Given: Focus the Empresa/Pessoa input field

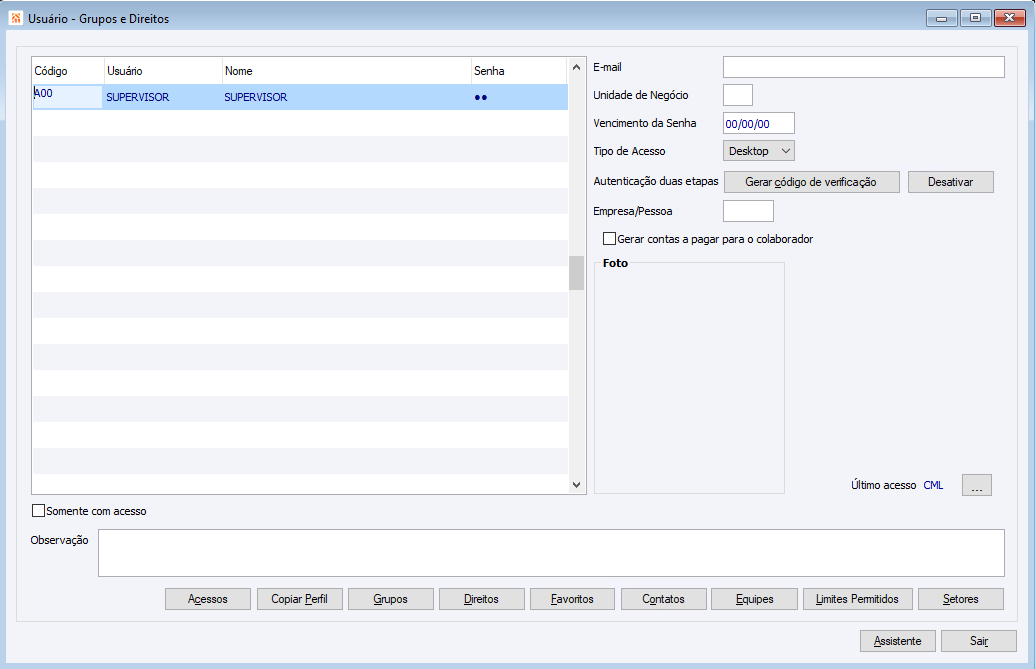Looking at the screenshot, I should [x=749, y=211].
